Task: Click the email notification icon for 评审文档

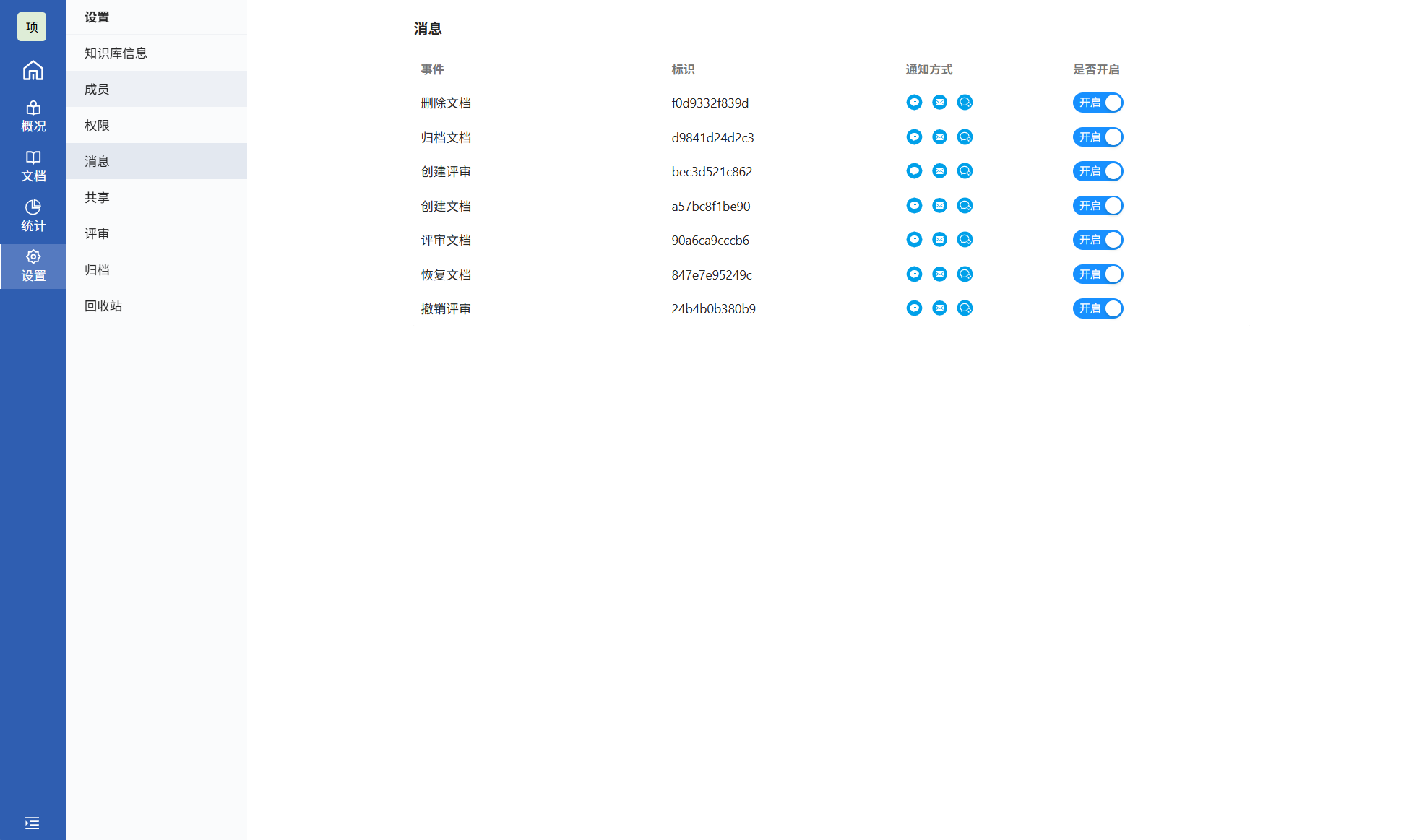Action: point(939,240)
